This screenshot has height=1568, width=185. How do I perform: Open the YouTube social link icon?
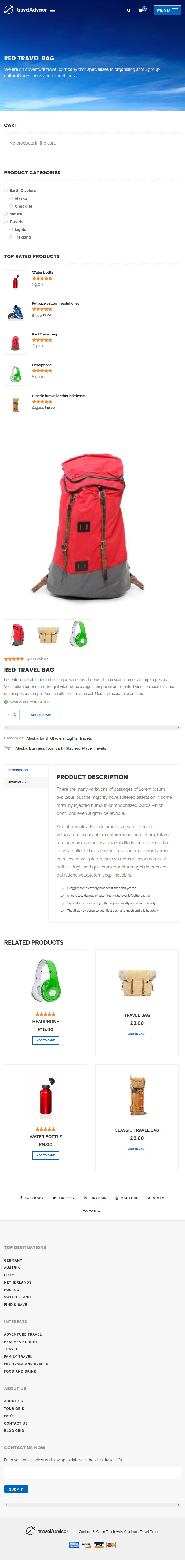pyautogui.click(x=117, y=1198)
